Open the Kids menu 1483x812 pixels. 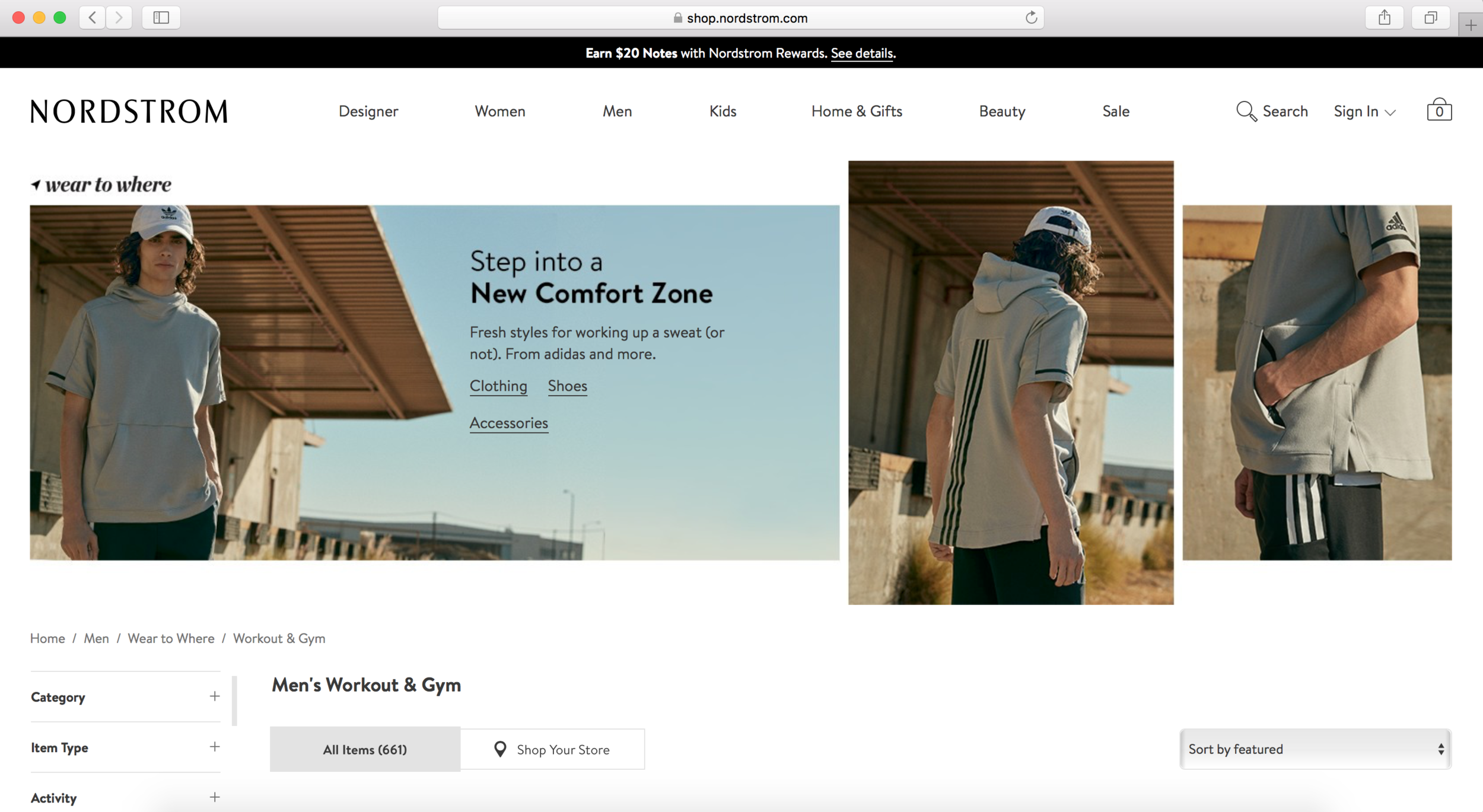723,112
